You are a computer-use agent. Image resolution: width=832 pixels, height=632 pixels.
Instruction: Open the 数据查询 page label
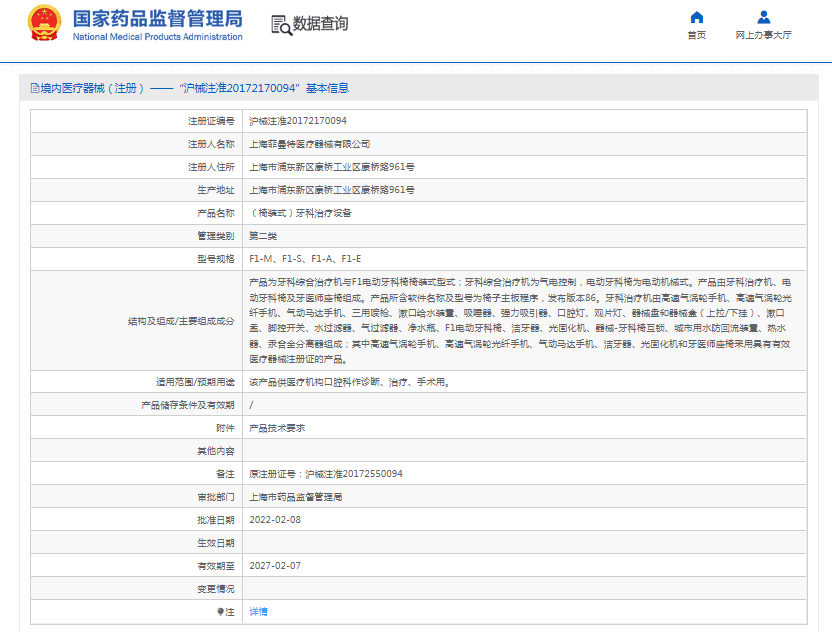(x=321, y=24)
